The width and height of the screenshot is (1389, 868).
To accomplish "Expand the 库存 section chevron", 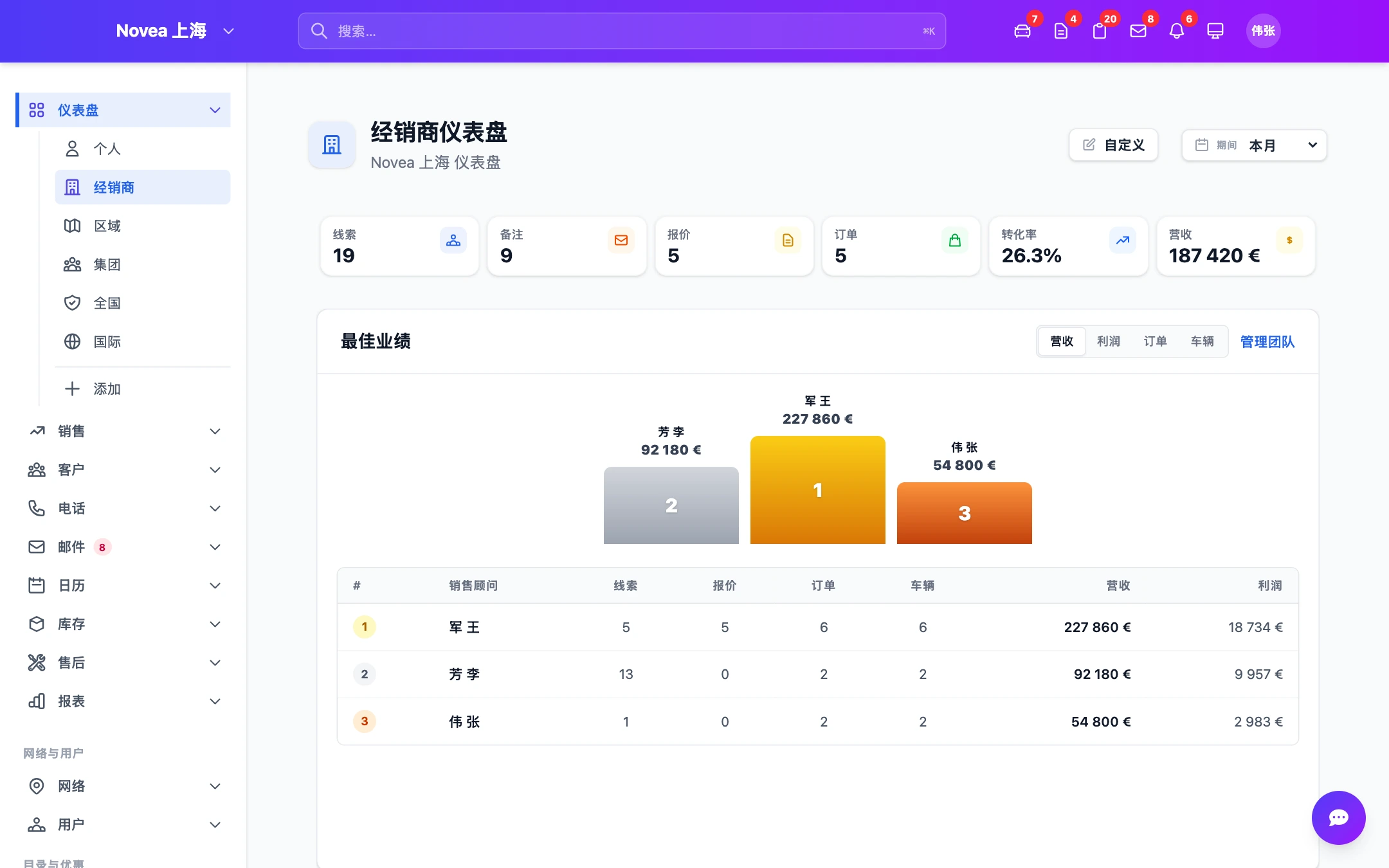I will click(x=215, y=624).
